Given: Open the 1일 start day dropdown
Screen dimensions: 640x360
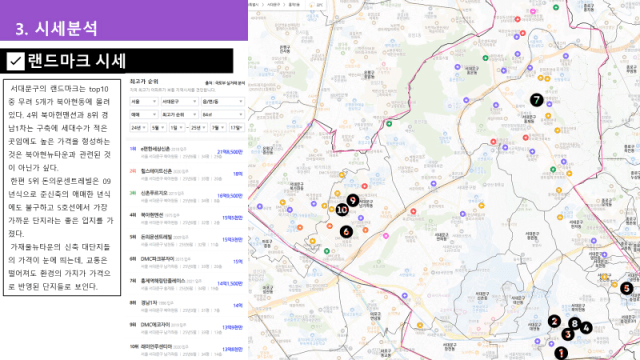Looking at the screenshot, I should (176, 128).
